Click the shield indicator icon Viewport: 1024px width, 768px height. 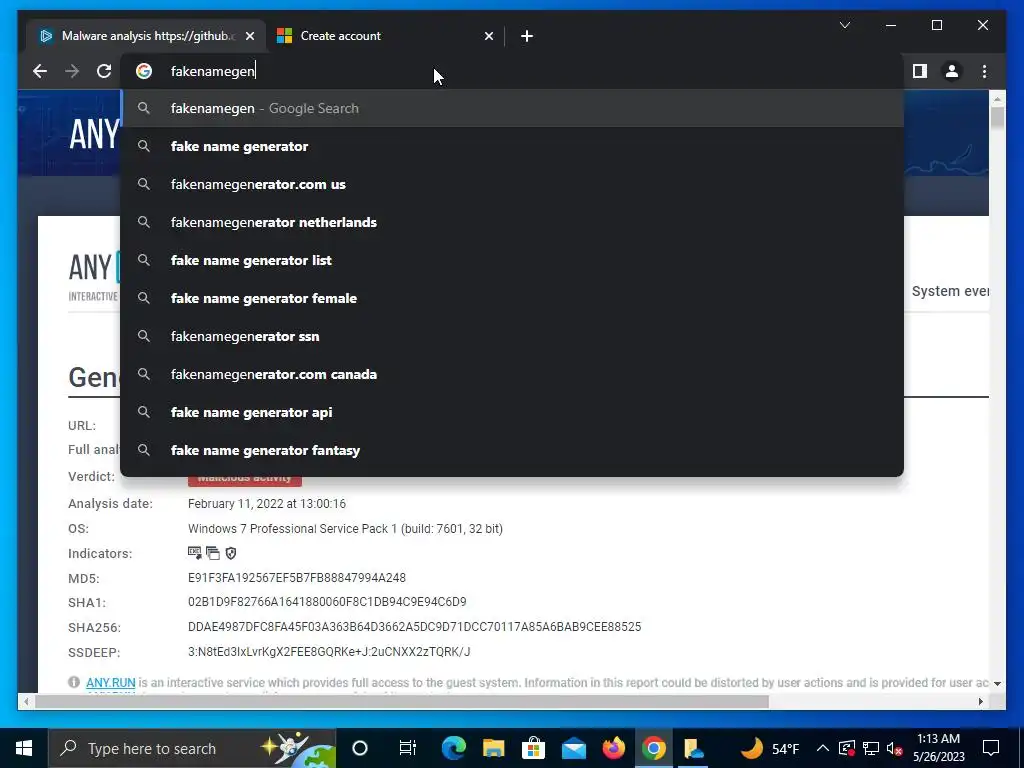(231, 553)
